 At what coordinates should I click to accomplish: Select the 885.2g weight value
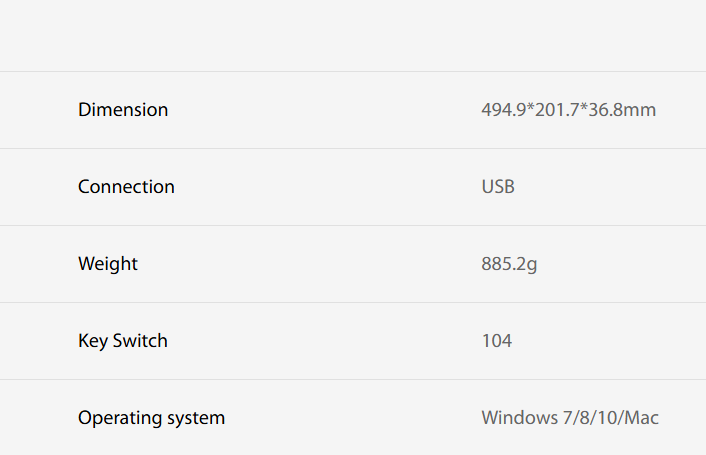coord(509,264)
